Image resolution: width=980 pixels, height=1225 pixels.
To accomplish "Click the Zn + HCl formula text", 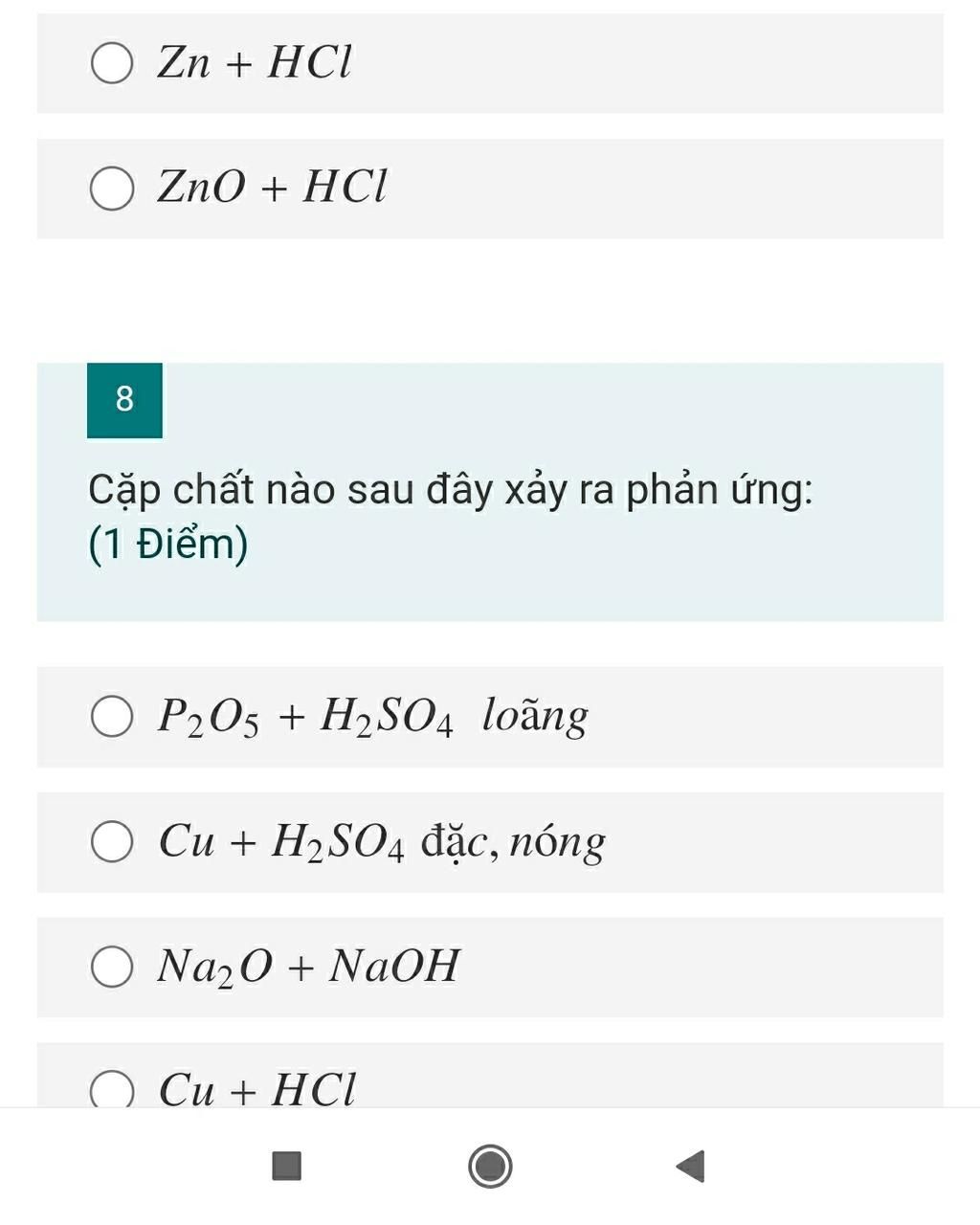I will 255,64.
